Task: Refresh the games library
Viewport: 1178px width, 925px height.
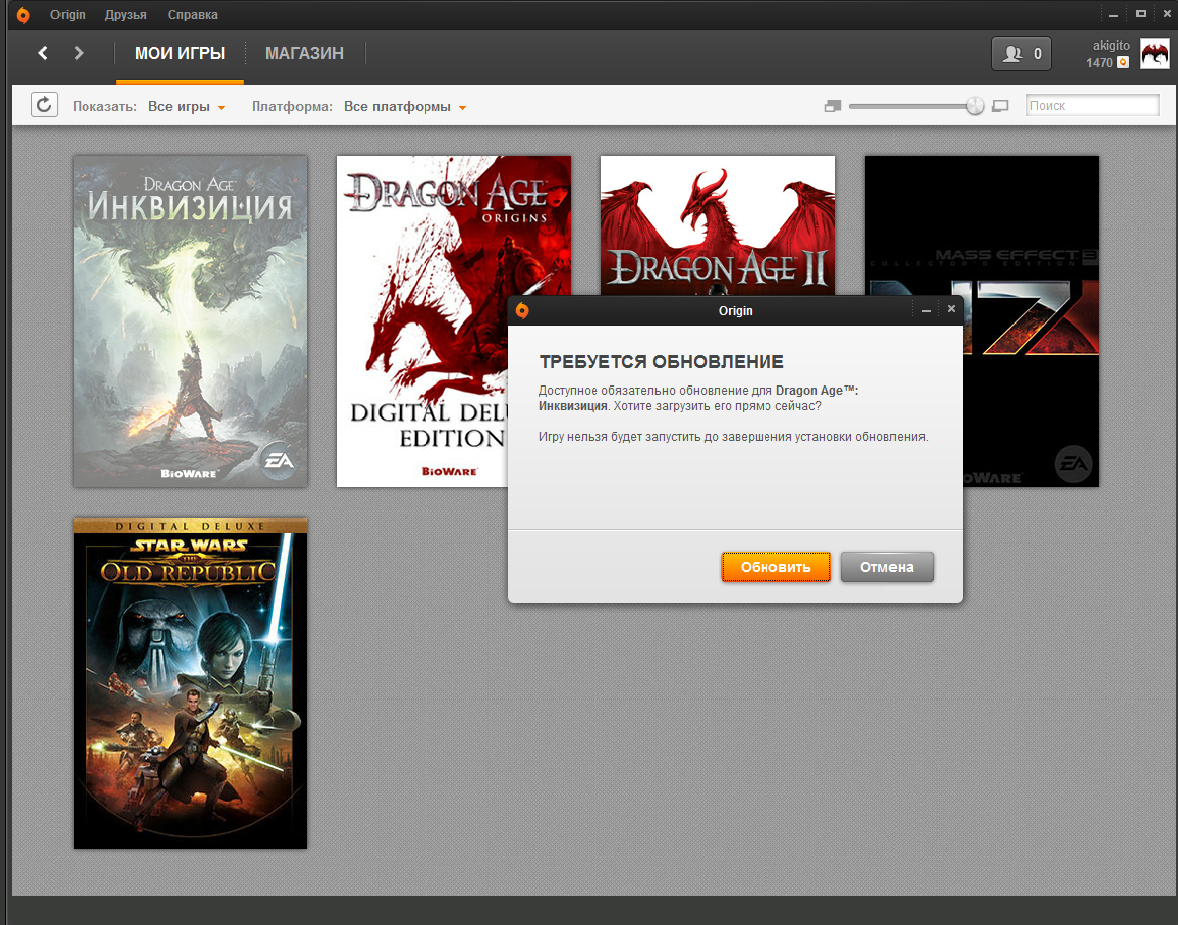Action: point(44,104)
